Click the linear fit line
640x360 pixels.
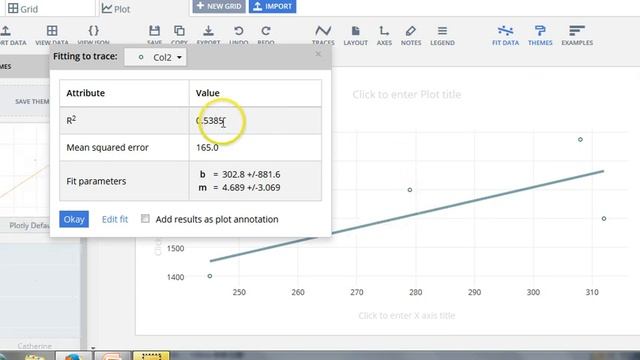point(407,216)
